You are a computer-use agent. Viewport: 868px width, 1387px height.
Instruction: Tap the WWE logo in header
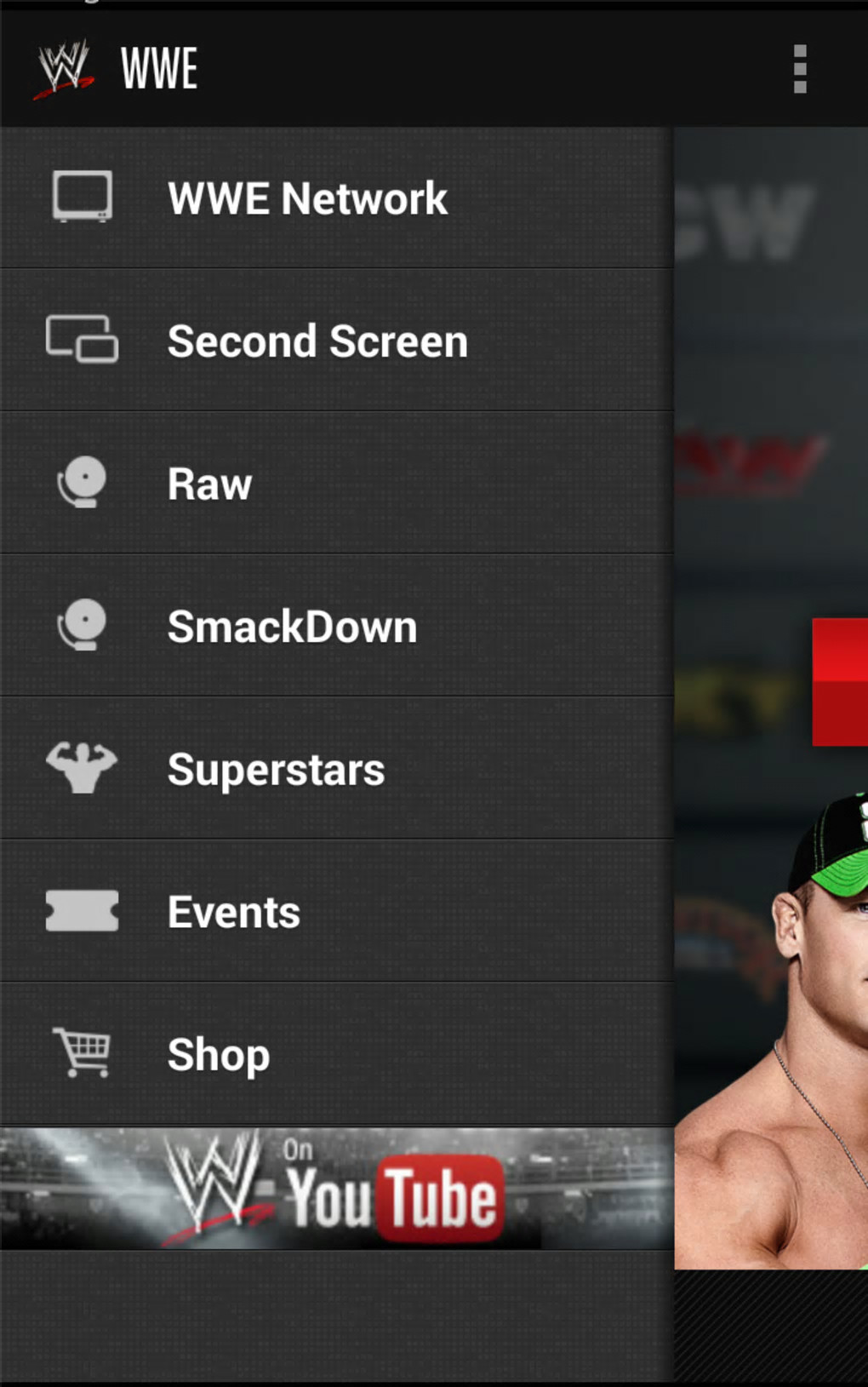coord(64,69)
